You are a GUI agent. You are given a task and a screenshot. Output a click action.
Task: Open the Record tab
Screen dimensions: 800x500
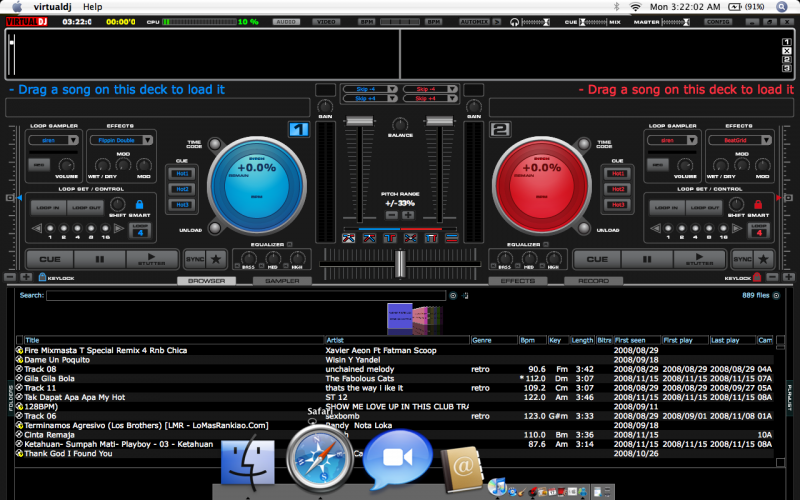click(x=593, y=281)
